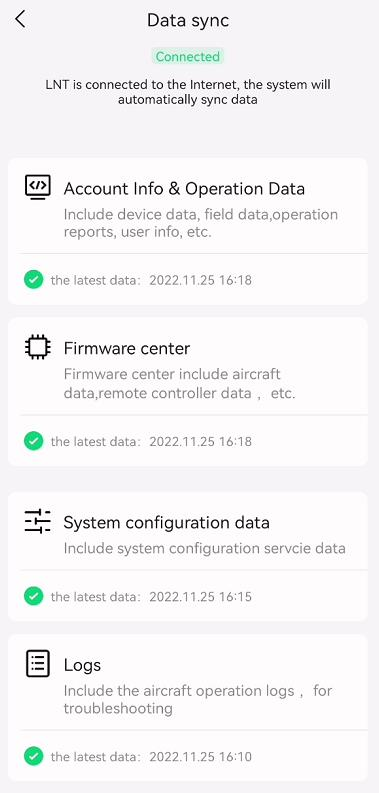
Task: Tap the LNT Internet connection message
Action: click(188, 92)
